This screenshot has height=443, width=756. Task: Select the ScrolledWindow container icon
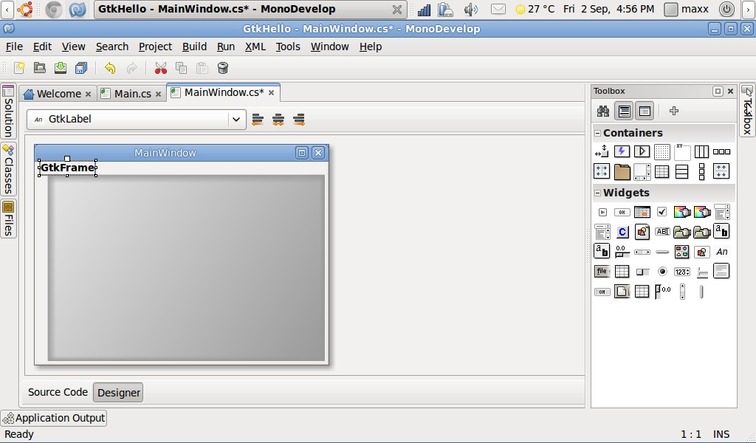(x=642, y=172)
